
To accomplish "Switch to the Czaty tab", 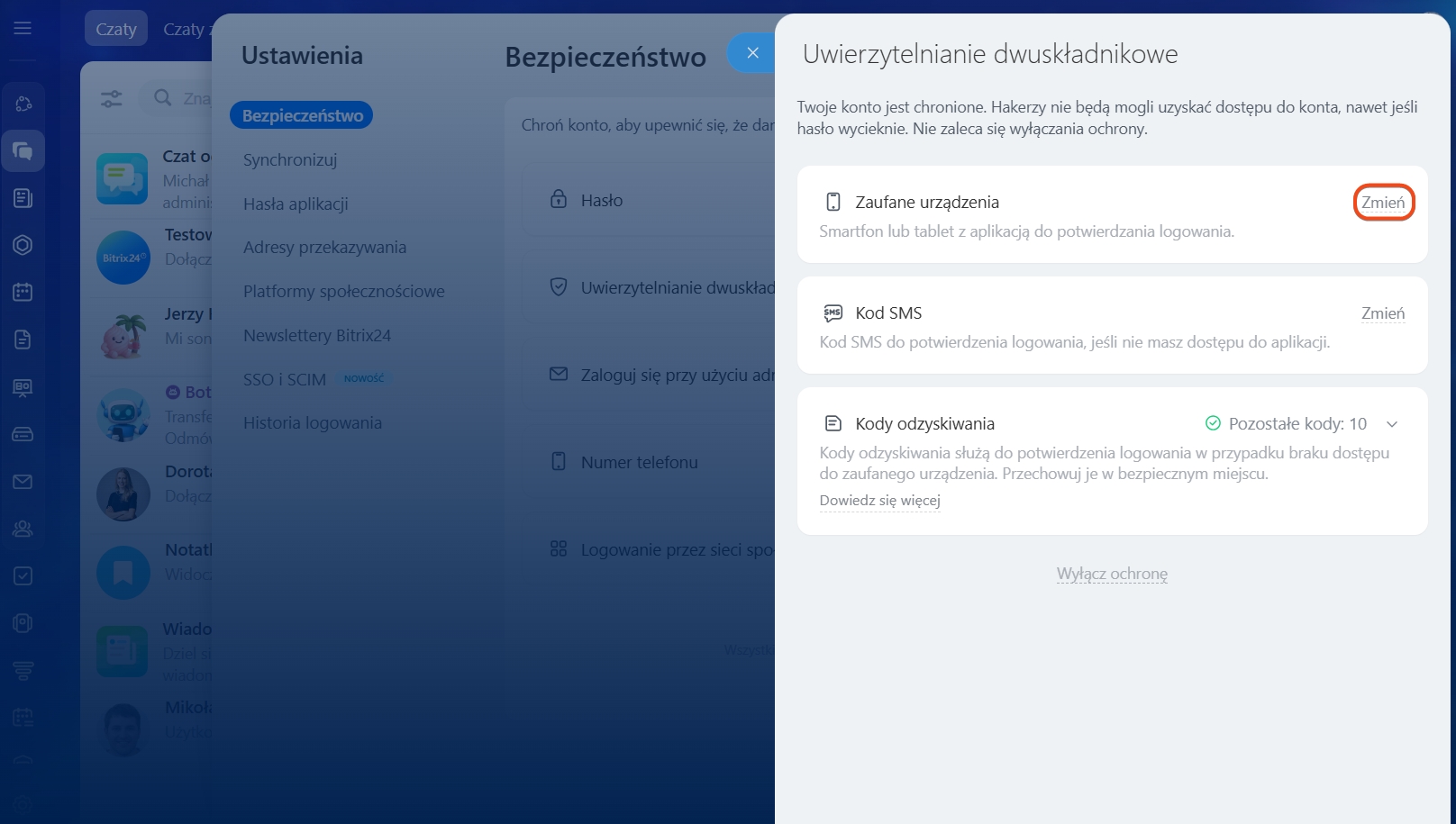I will (x=116, y=29).
